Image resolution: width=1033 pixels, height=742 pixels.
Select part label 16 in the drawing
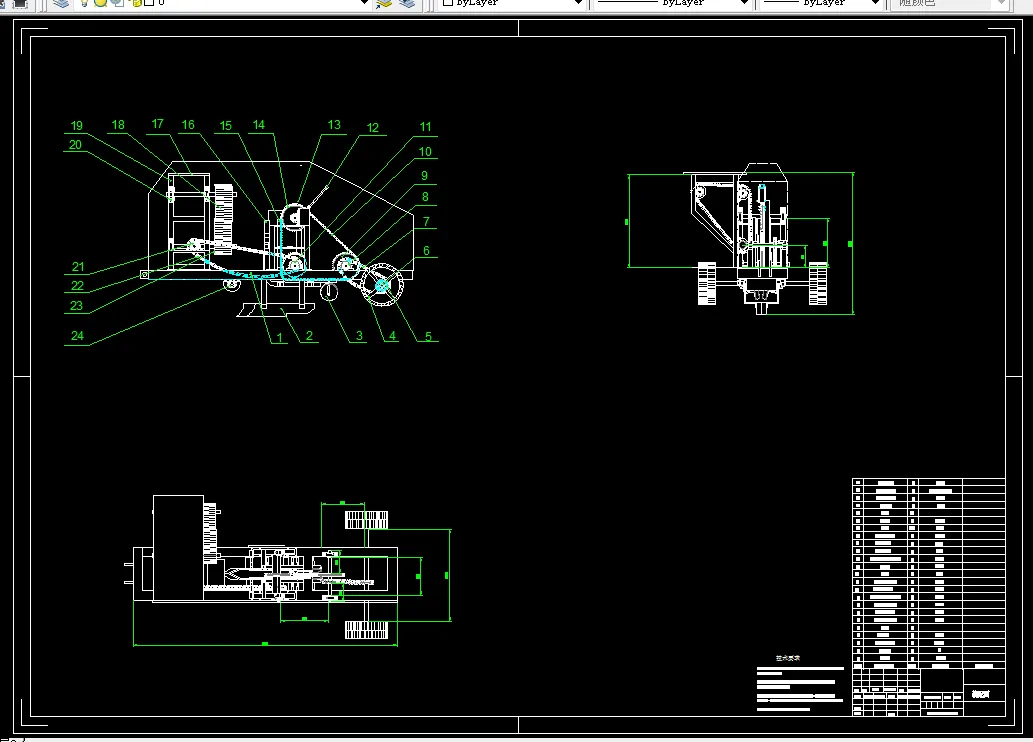[188, 125]
